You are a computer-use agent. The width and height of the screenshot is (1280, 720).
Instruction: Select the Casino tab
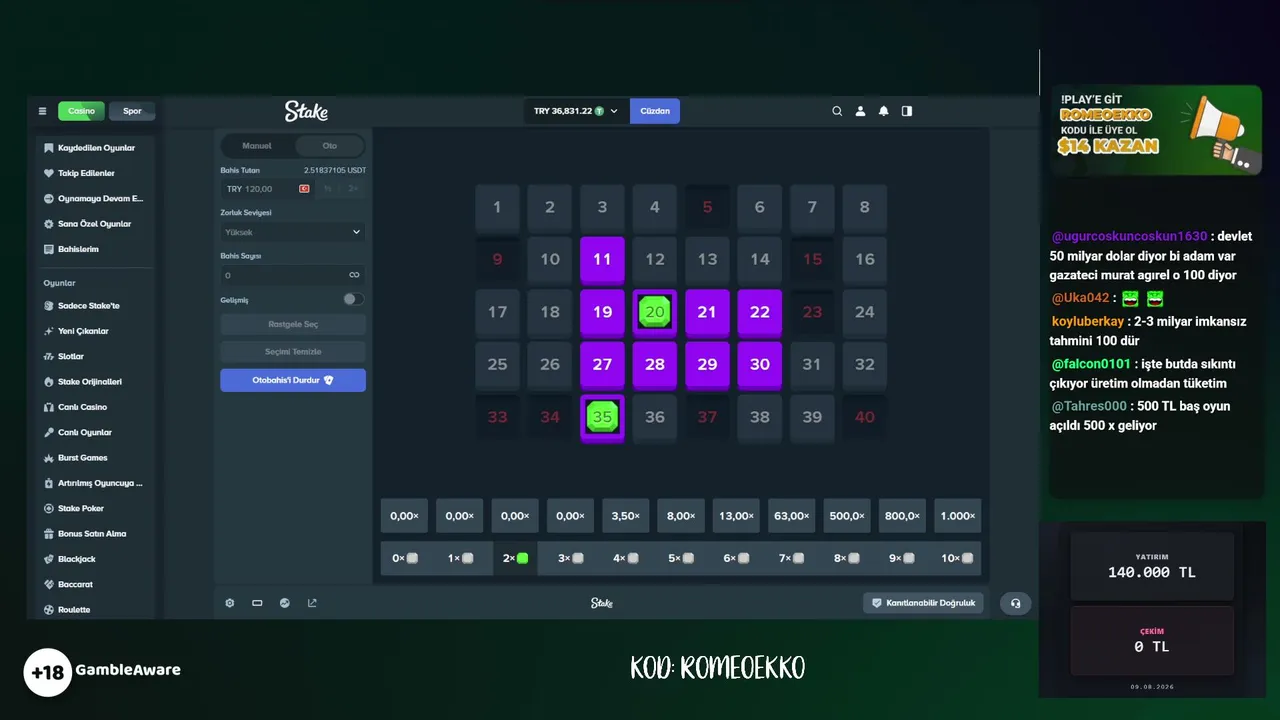(x=81, y=111)
